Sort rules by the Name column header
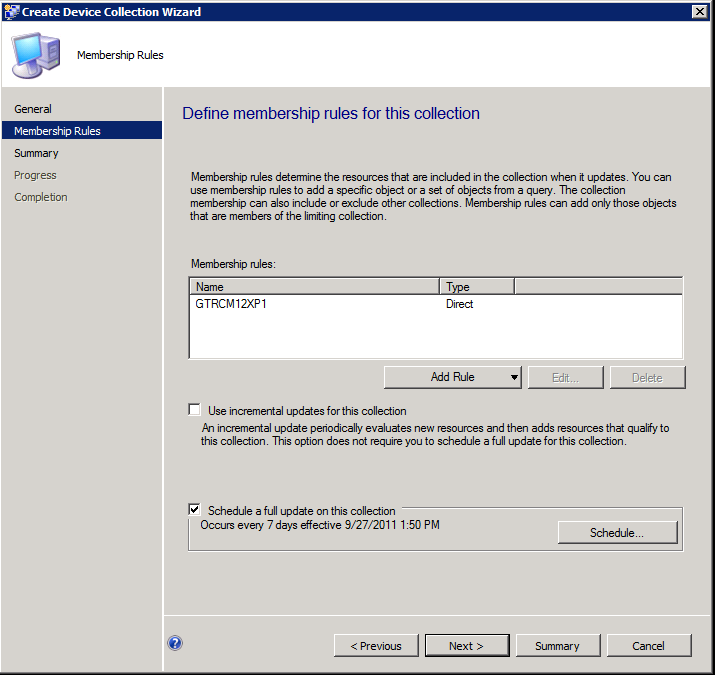The width and height of the screenshot is (715, 675). click(x=315, y=286)
